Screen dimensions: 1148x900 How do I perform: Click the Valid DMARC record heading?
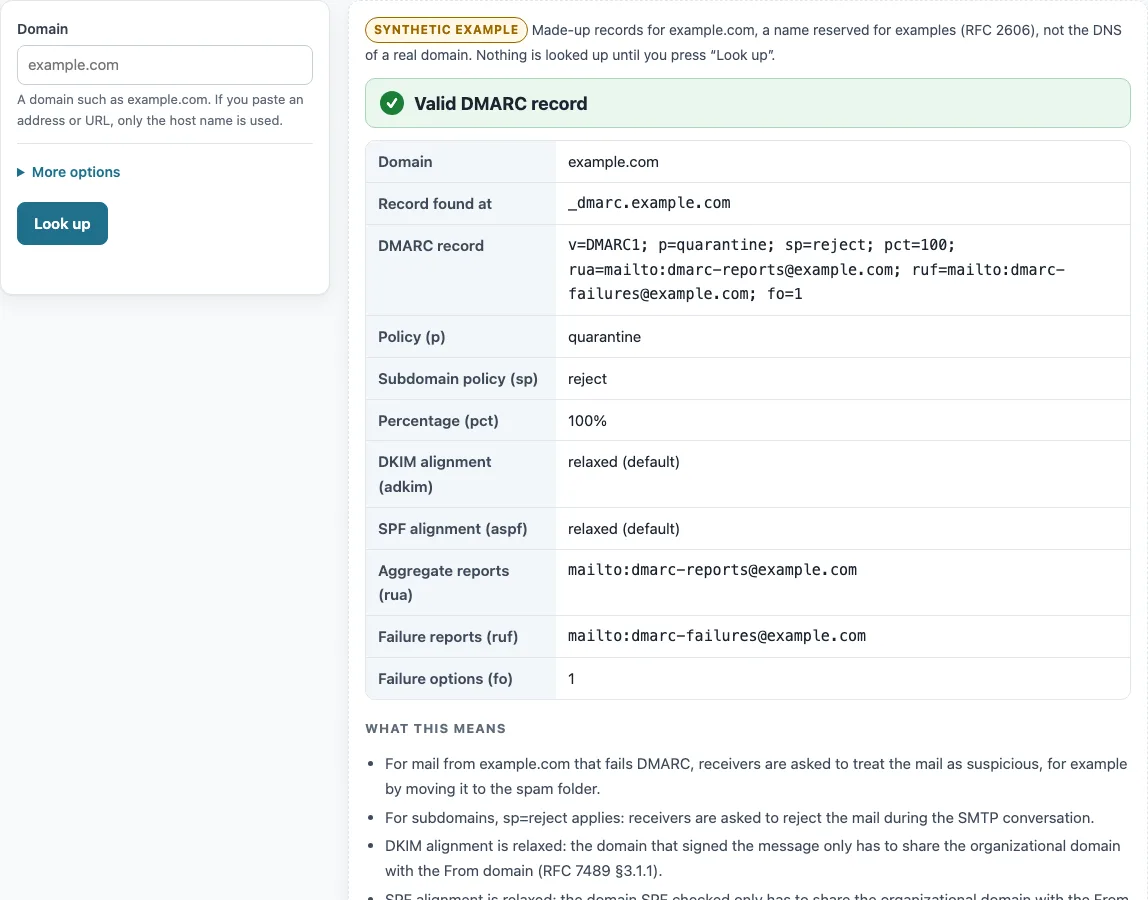point(501,103)
